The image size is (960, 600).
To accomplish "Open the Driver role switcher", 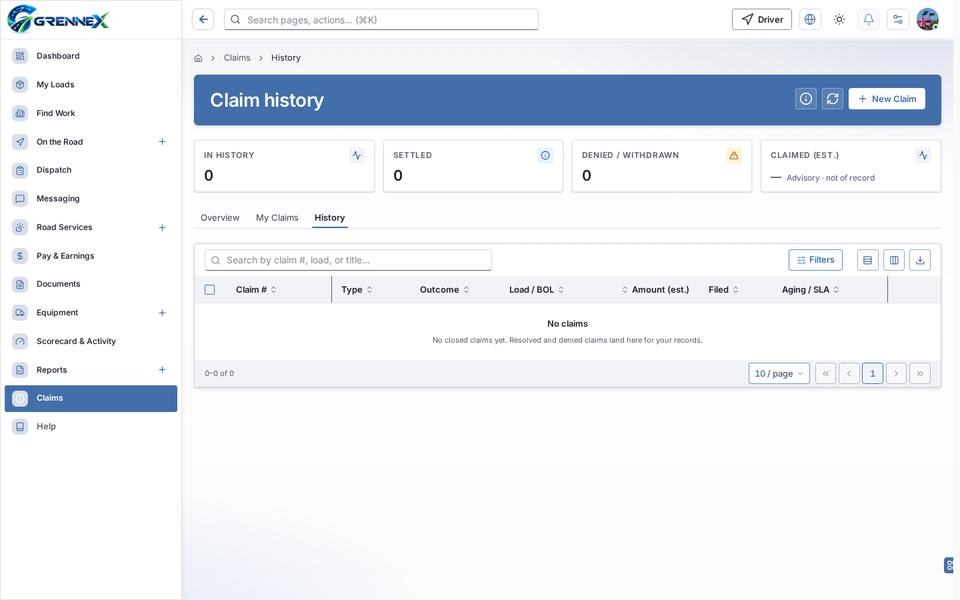I will pos(762,20).
